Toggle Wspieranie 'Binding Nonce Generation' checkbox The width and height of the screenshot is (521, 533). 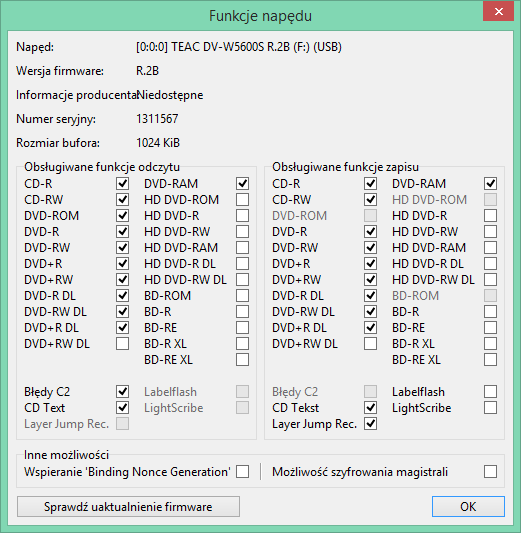coord(242,471)
